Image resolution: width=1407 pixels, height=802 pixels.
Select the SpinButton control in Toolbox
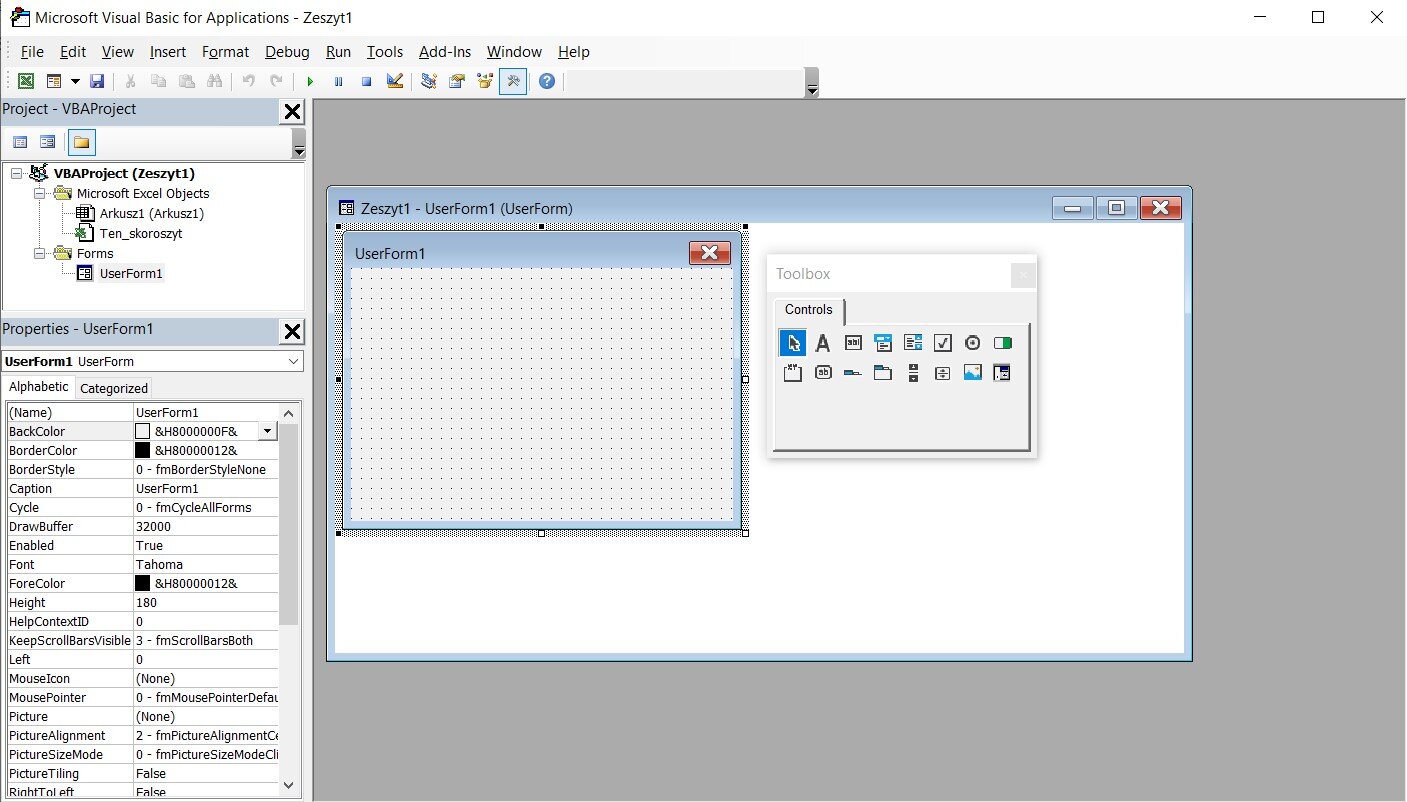pyautogui.click(x=942, y=373)
